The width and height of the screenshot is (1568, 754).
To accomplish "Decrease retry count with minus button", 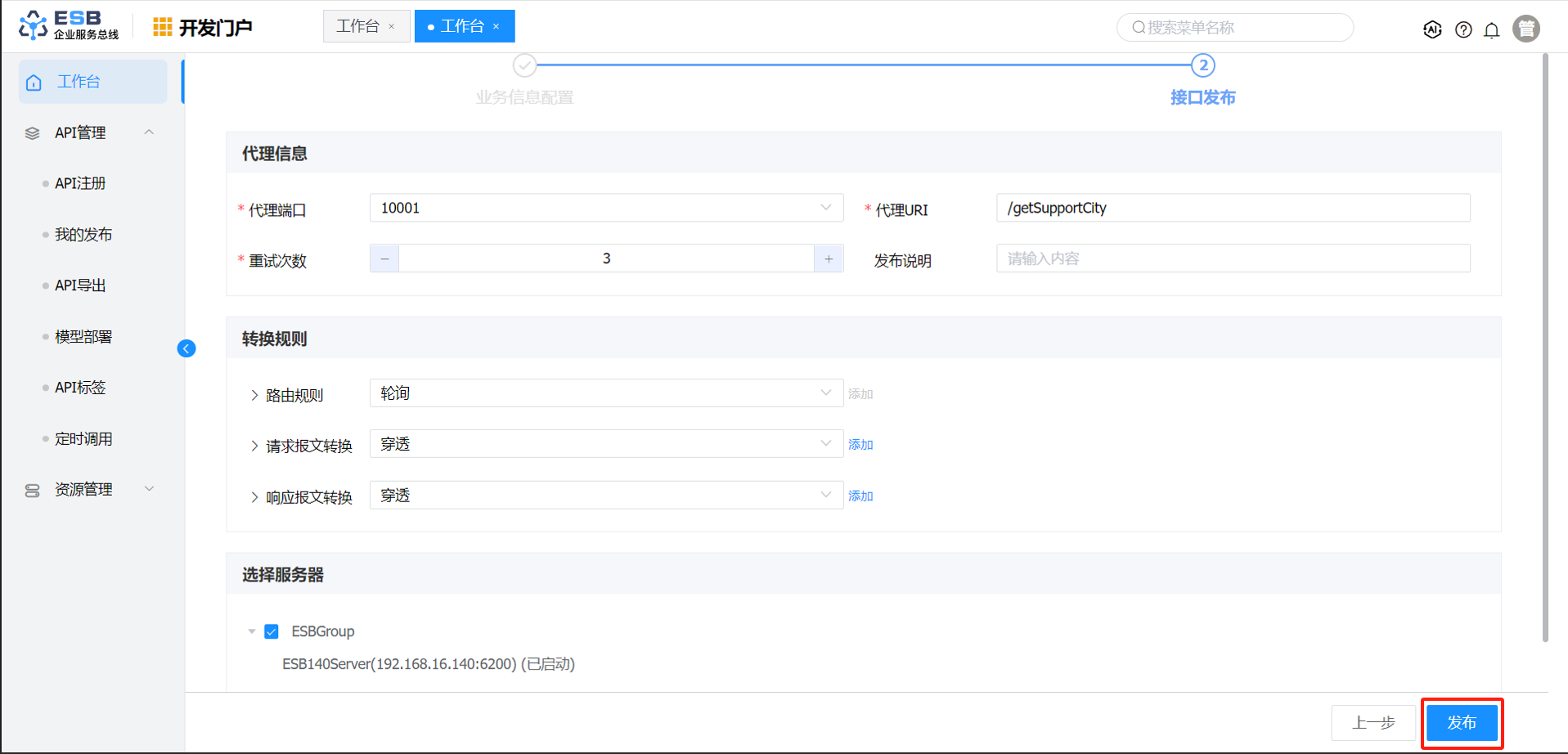I will [x=384, y=259].
